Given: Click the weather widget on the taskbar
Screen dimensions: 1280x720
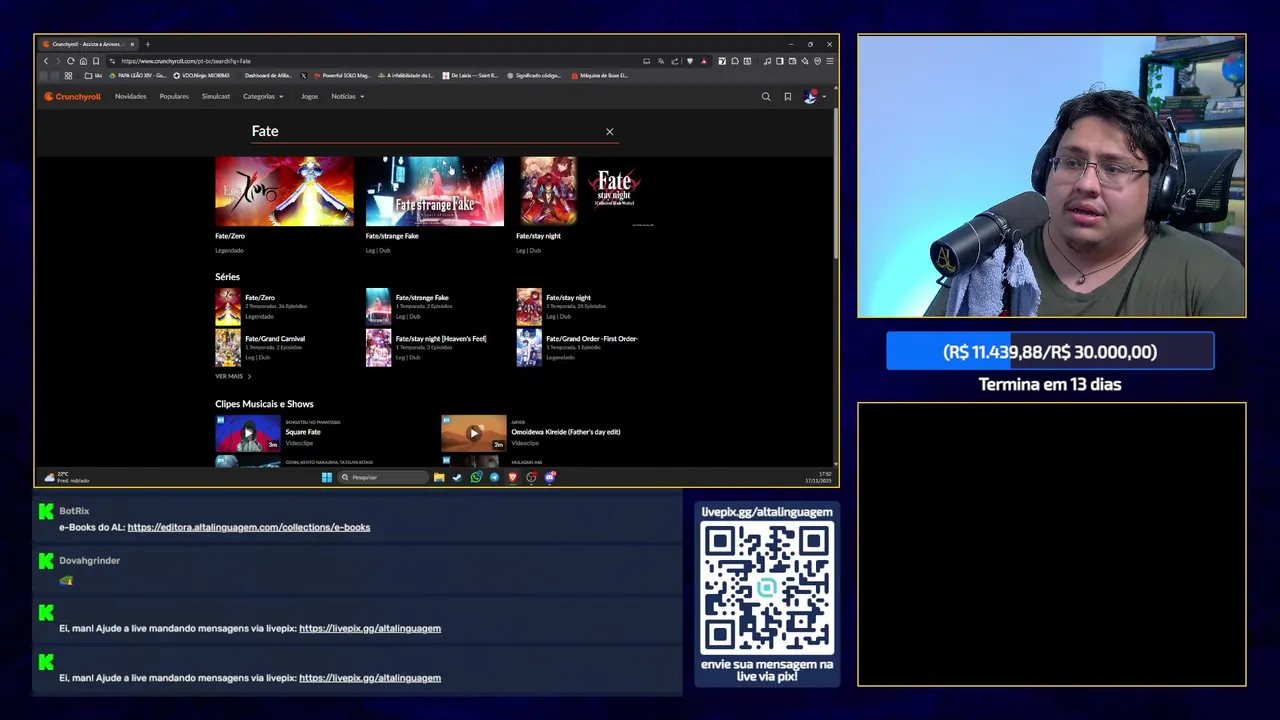Looking at the screenshot, I should pyautogui.click(x=65, y=477).
